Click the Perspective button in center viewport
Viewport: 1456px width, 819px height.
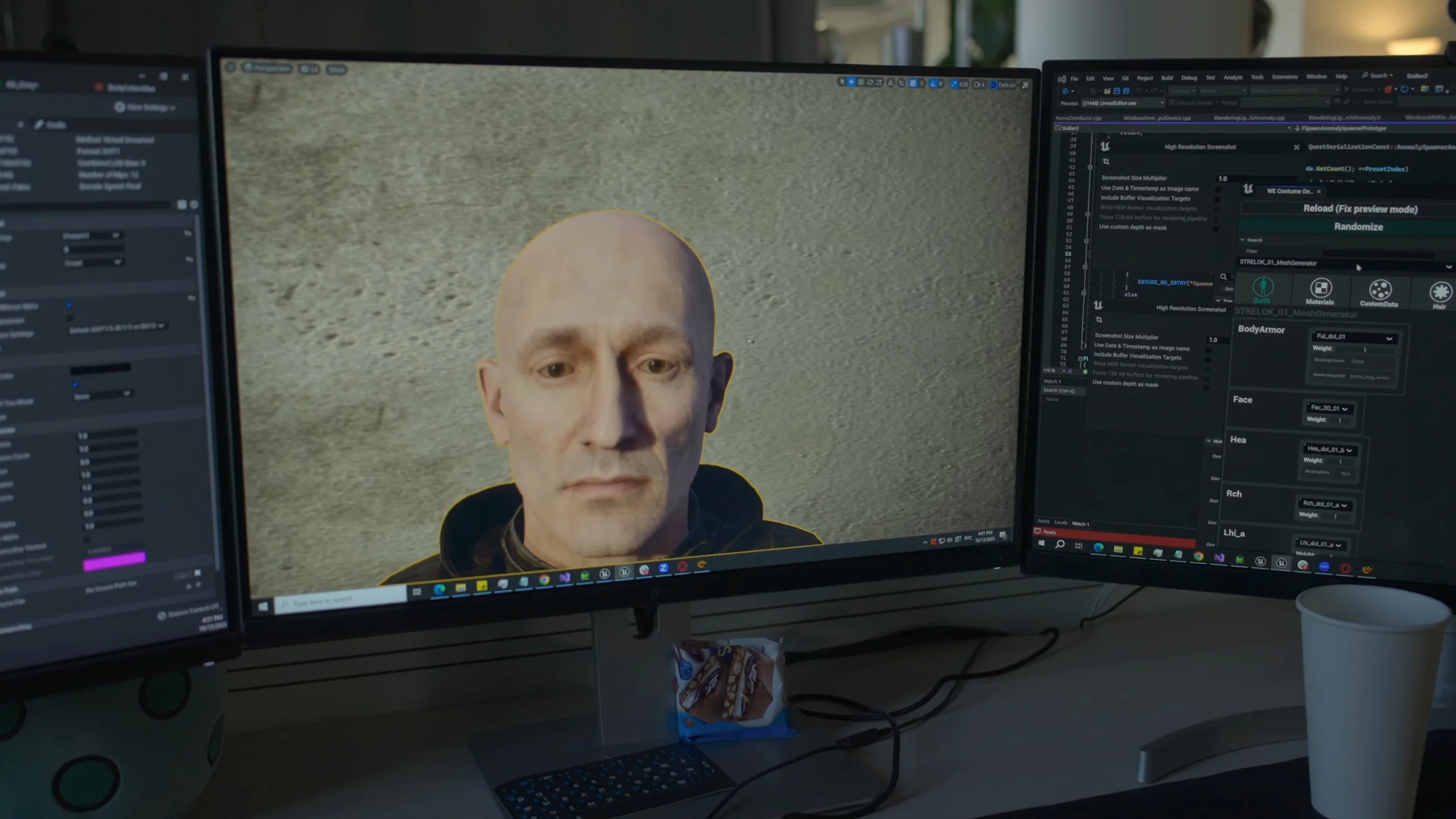pyautogui.click(x=267, y=68)
